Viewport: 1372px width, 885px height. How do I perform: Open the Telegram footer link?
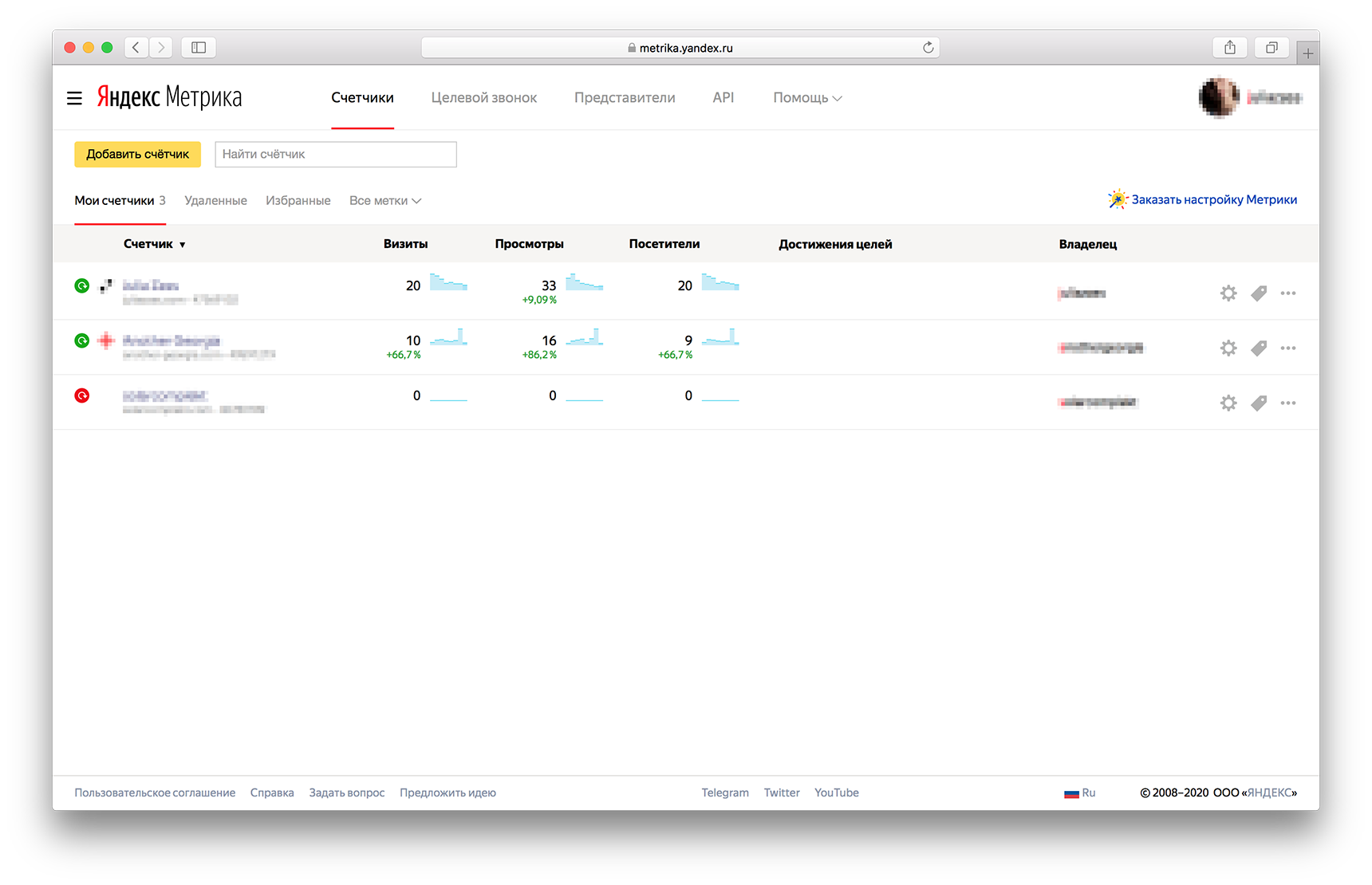pyautogui.click(x=725, y=793)
